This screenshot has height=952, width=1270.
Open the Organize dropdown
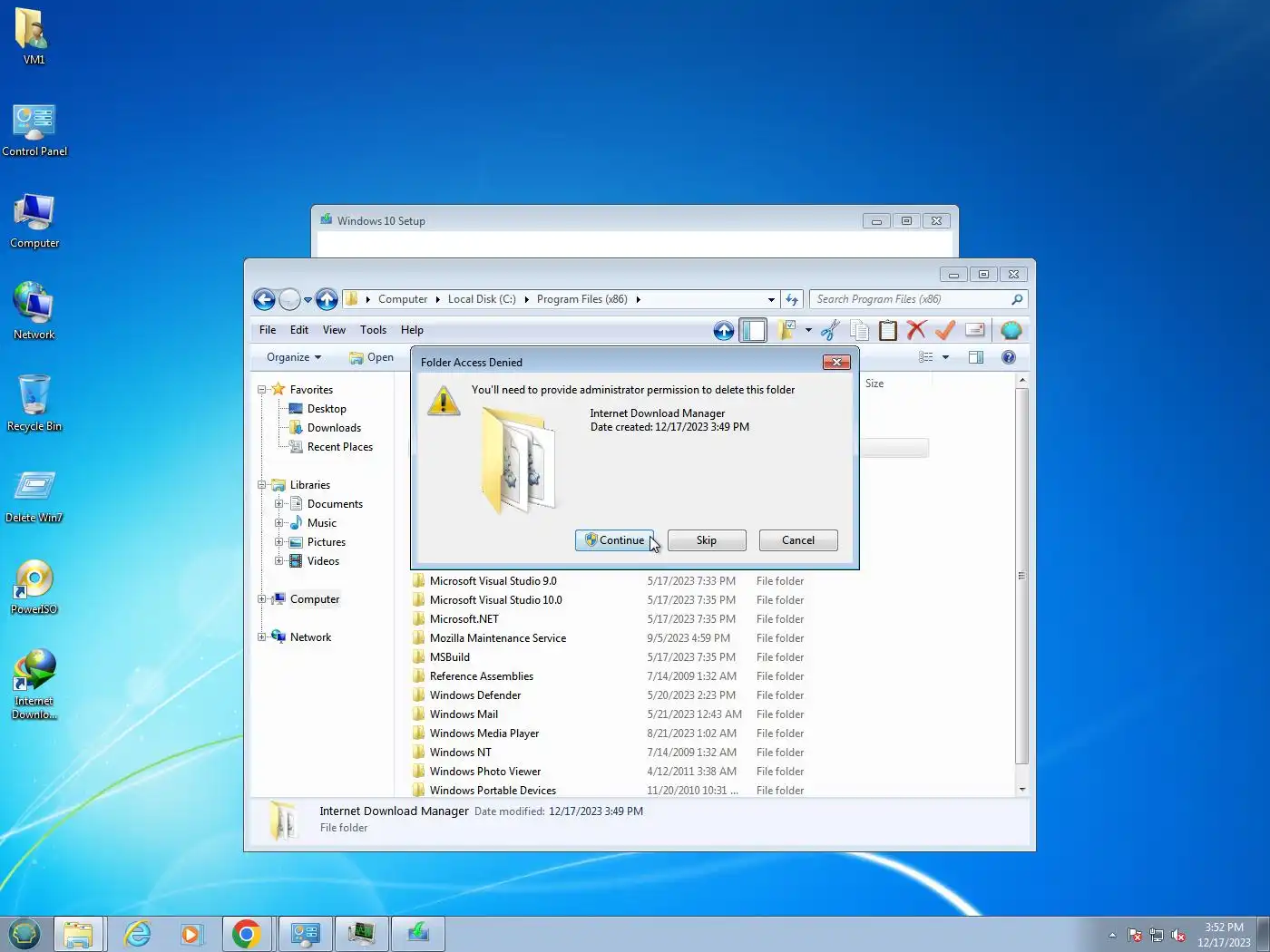pos(294,357)
